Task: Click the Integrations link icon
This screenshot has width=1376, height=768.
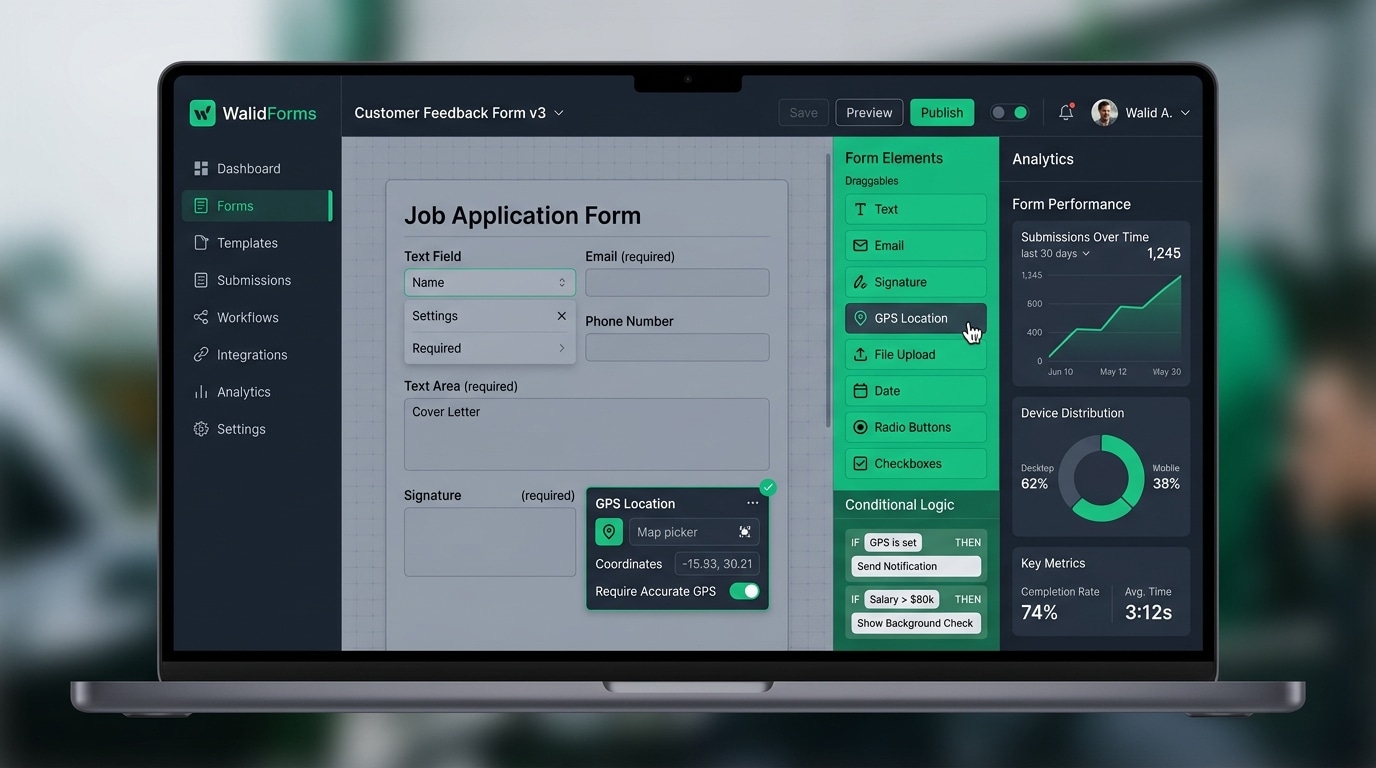Action: 201,354
